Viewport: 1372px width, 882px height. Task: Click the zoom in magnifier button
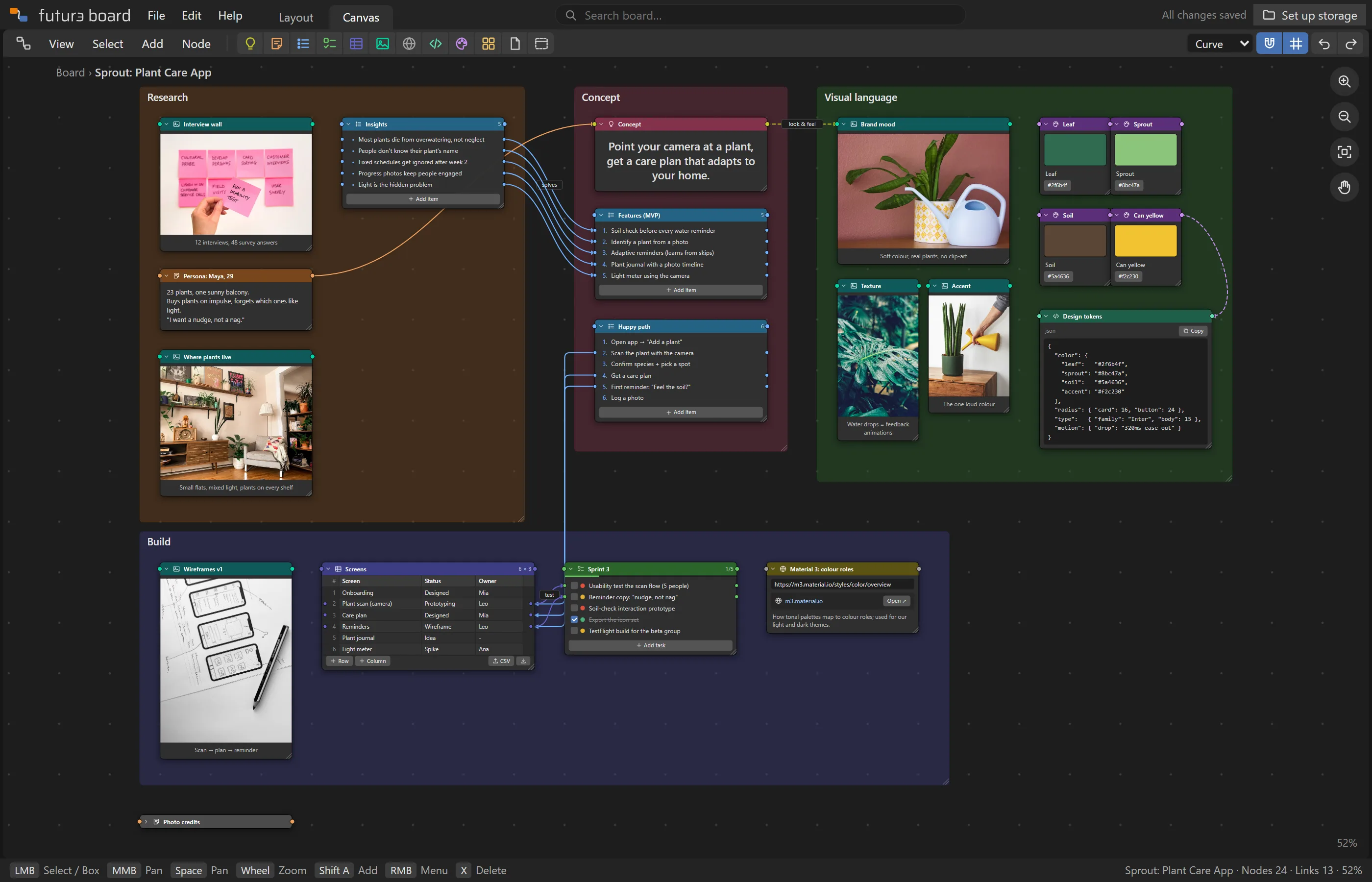(x=1344, y=81)
